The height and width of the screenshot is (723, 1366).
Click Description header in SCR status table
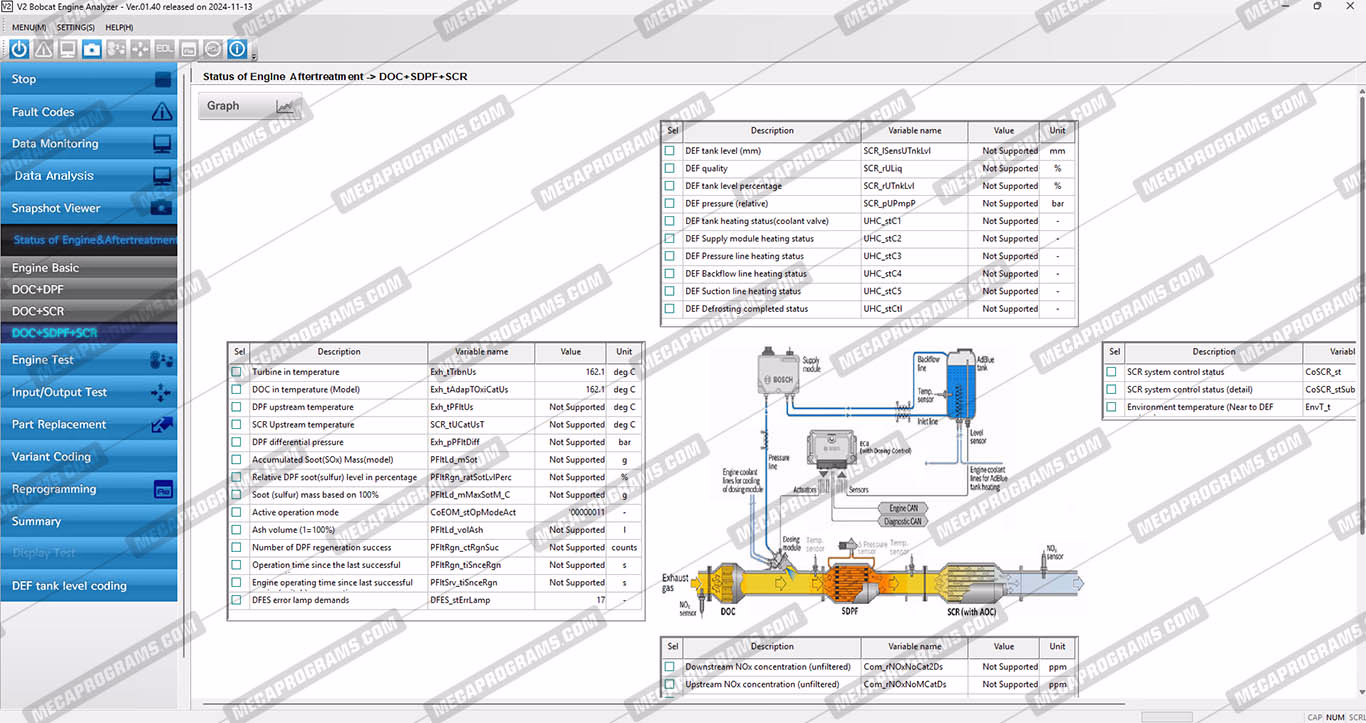(1214, 352)
